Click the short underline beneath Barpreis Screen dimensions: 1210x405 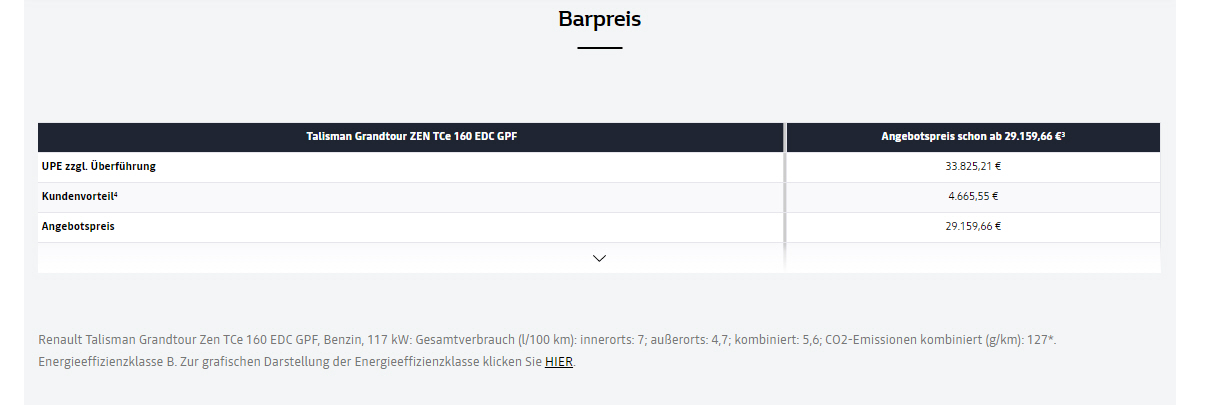[599, 48]
